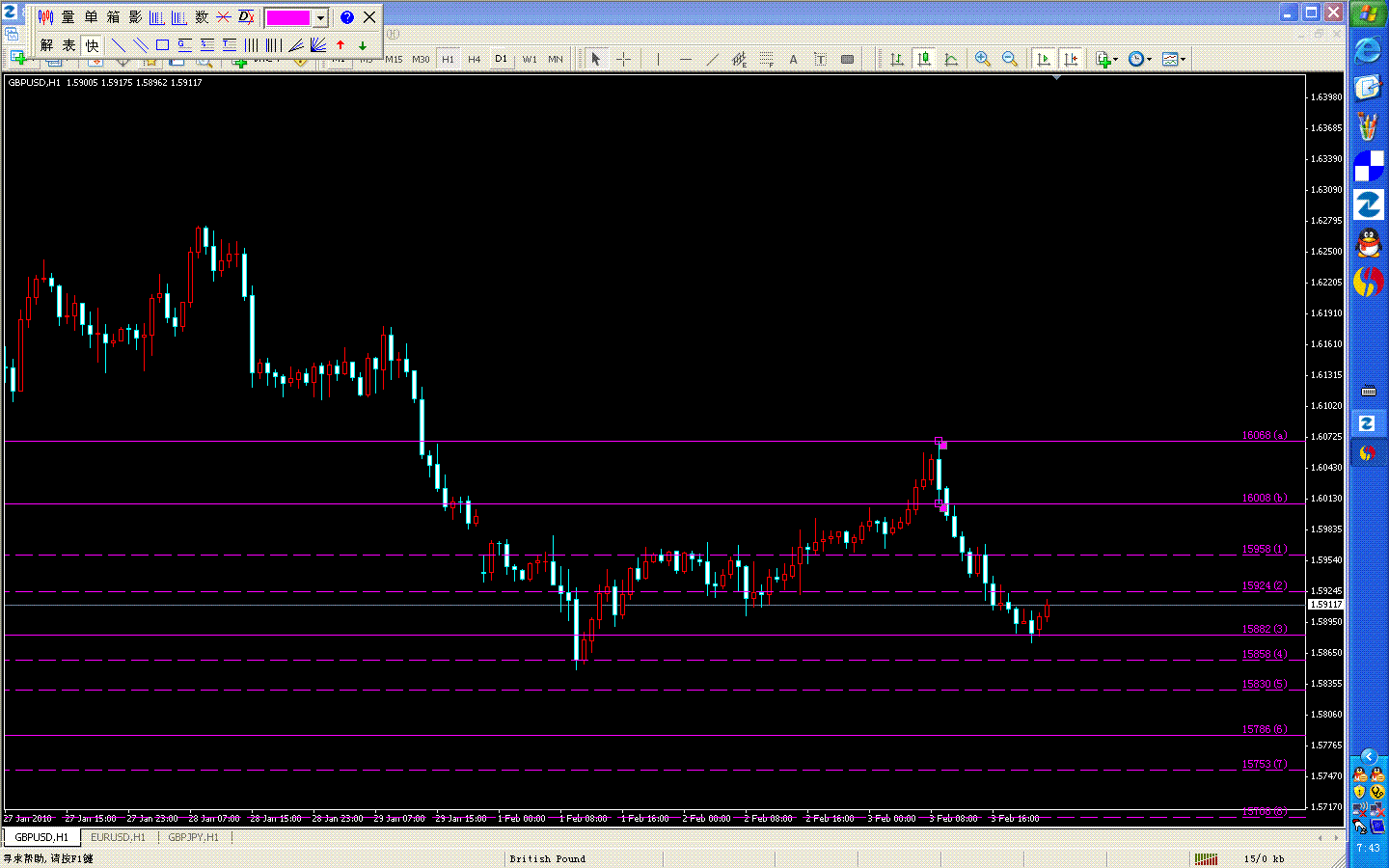
Task: Draw a vertical line on chart
Action: point(659,60)
